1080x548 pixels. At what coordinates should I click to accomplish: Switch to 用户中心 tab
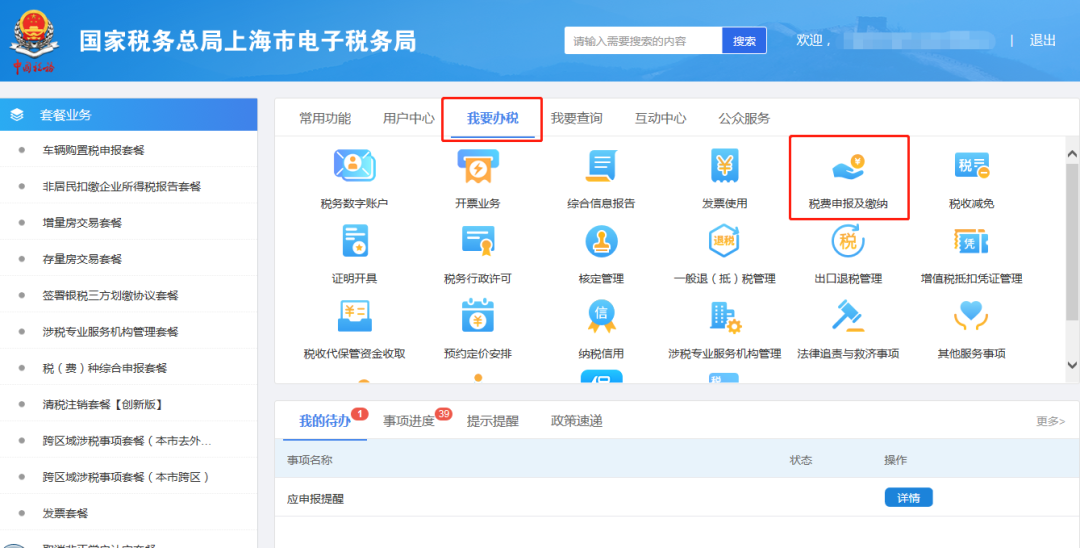409,118
